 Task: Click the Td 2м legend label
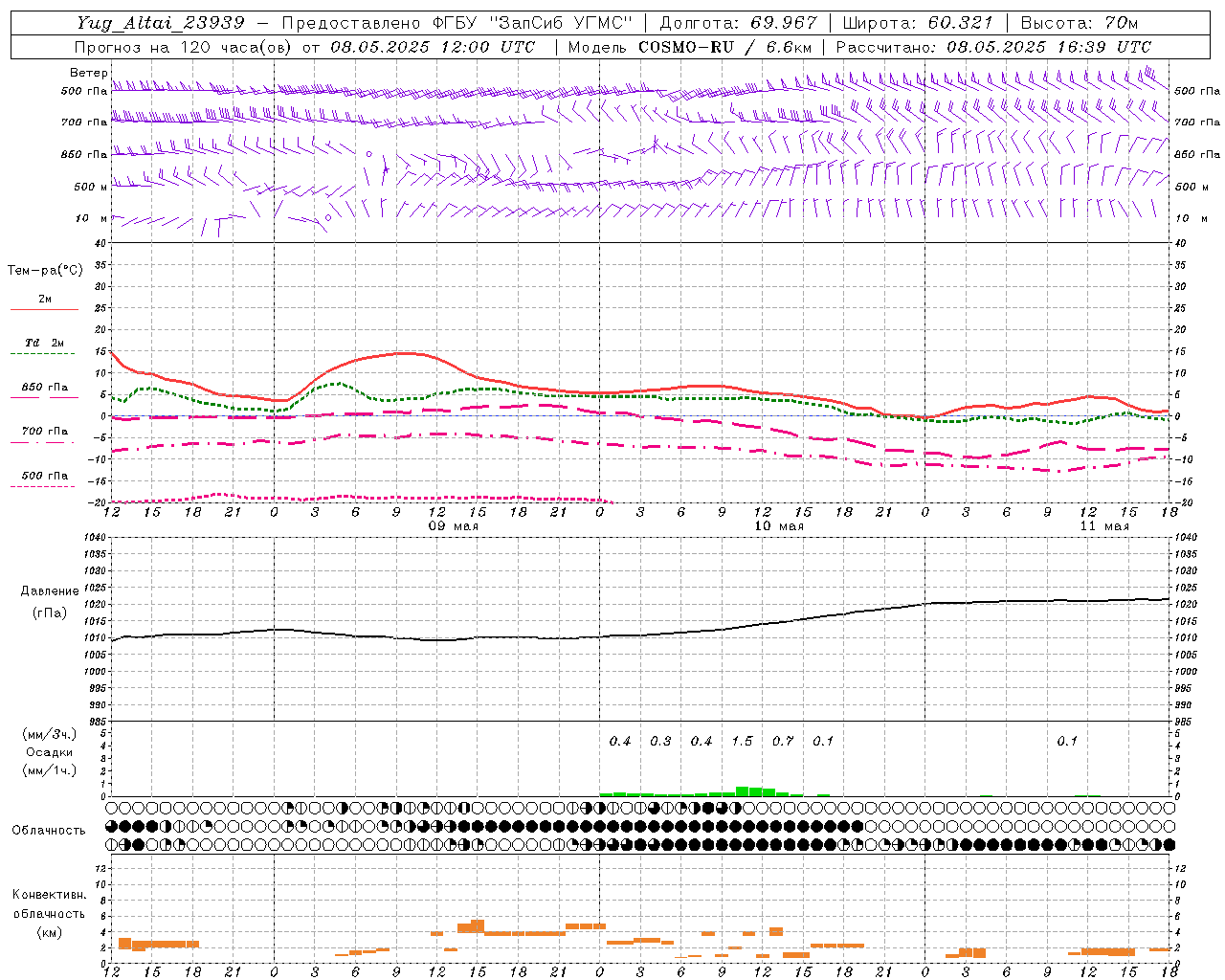[44, 343]
